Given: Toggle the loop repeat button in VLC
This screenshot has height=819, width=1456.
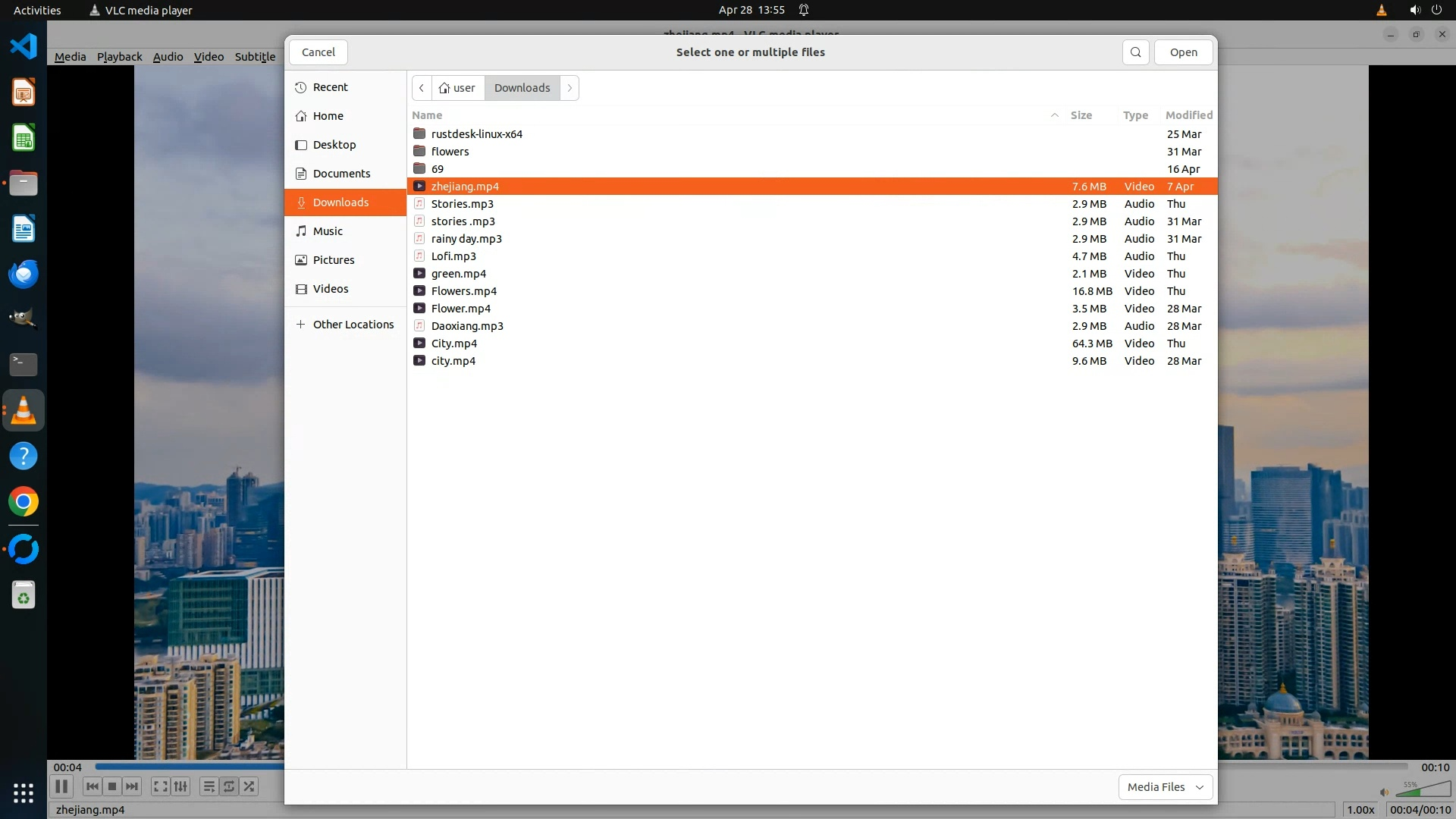Looking at the screenshot, I should (x=229, y=786).
